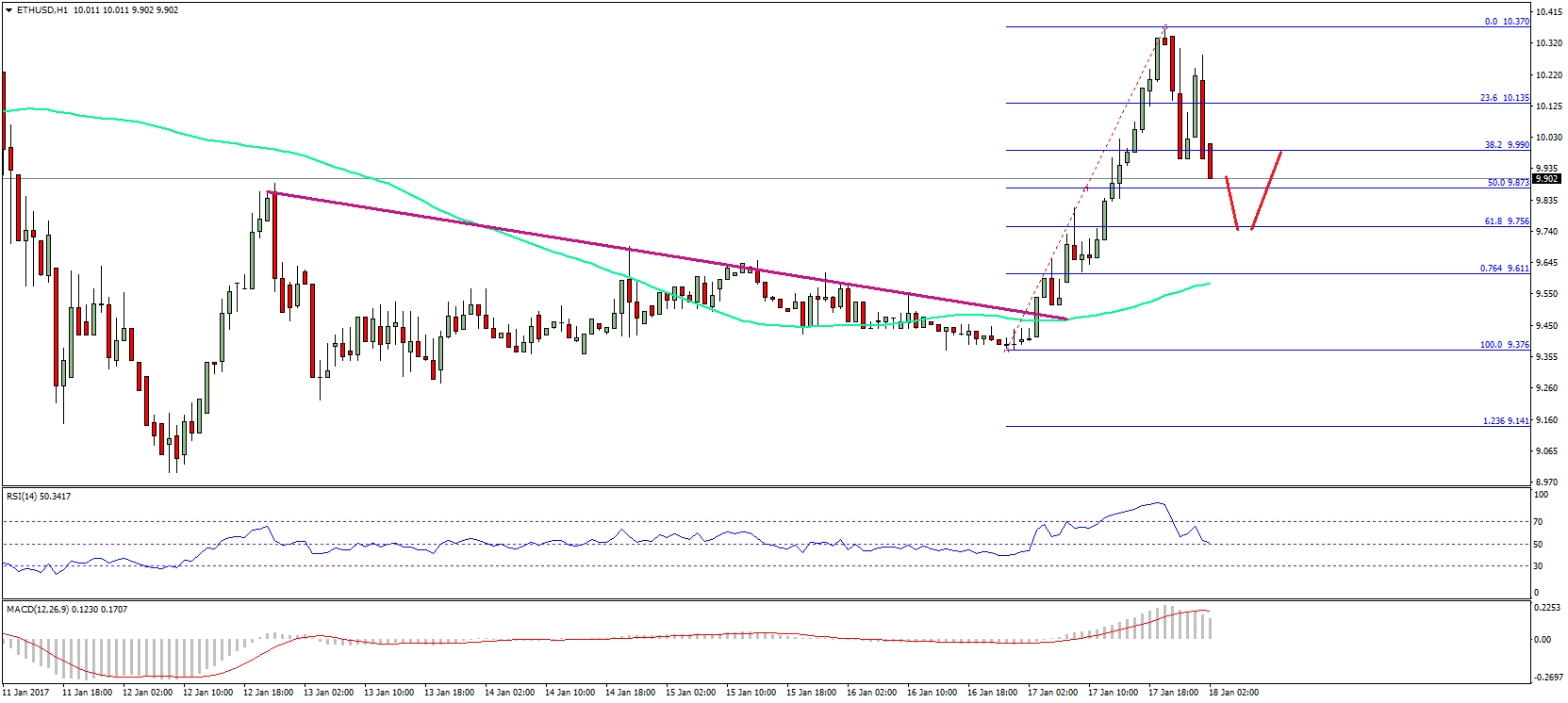The height and width of the screenshot is (703, 1568).
Task: Click the '17 Jan 02:00' time label
Action: (1053, 693)
